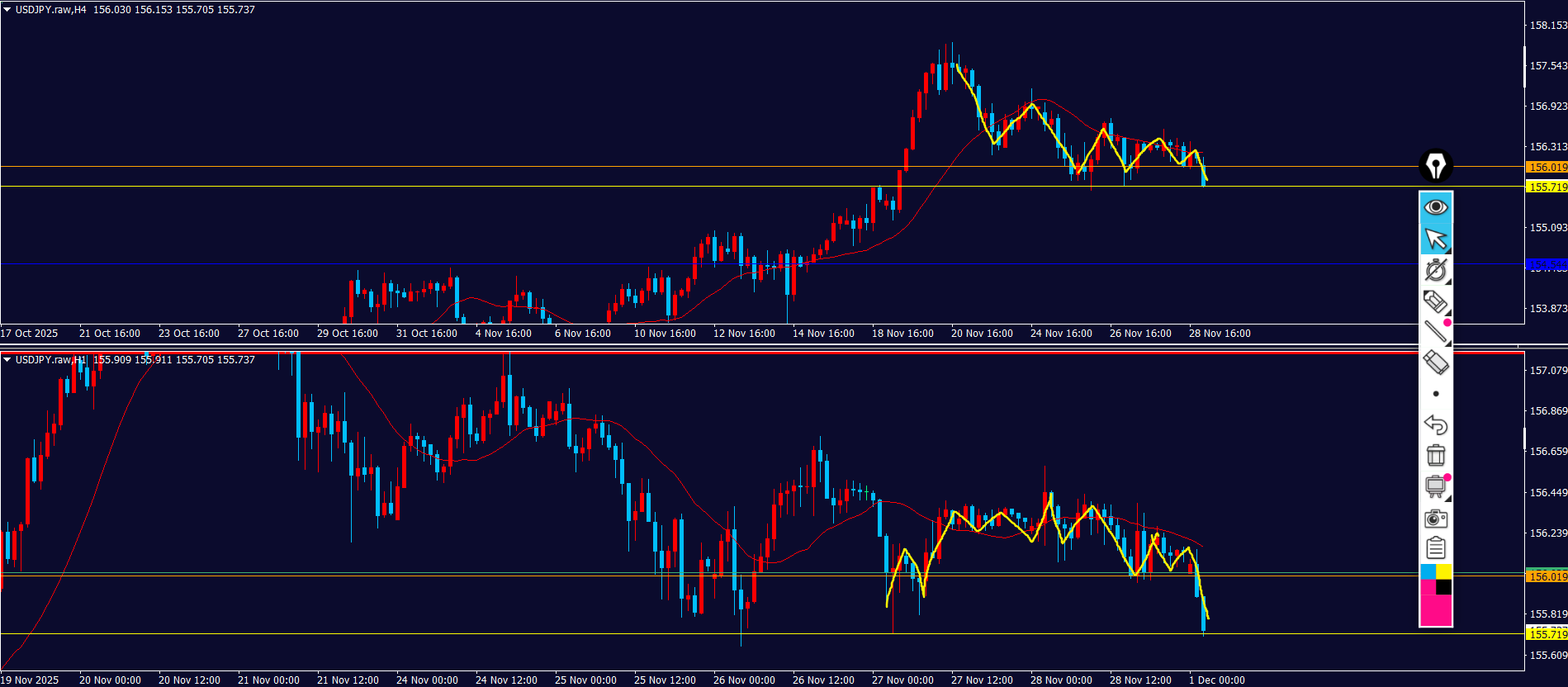The height and width of the screenshot is (687, 1568).
Task: Choose the straight line drawing tool
Action: point(1436,332)
